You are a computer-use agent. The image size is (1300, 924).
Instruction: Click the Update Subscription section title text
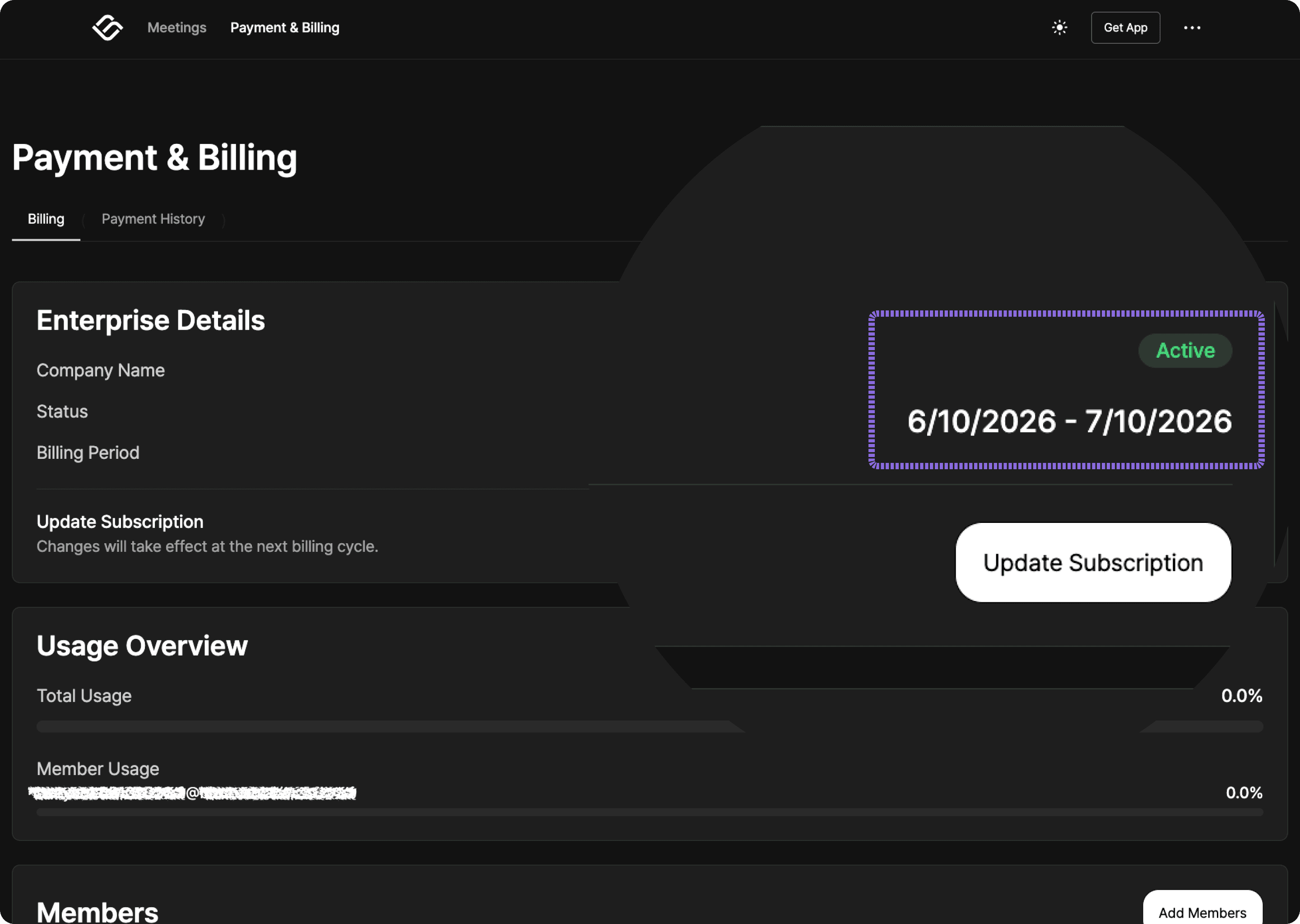point(120,522)
